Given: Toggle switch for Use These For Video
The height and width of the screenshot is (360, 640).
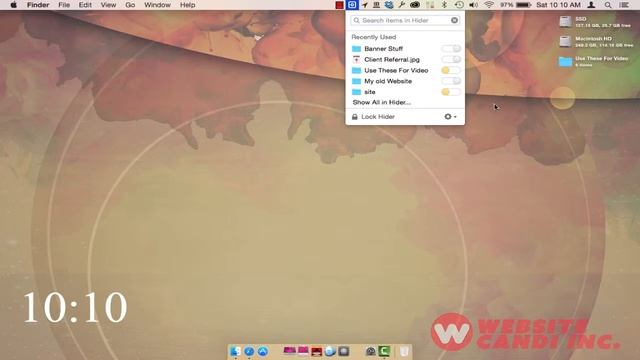Looking at the screenshot, I should pos(451,70).
